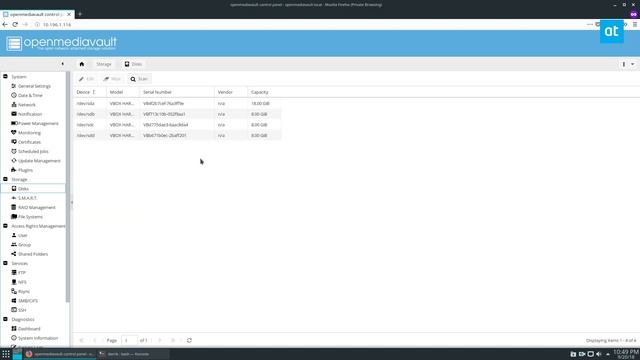640x360 pixels.
Task: Click the Storage breadcrumb
Action: tap(104, 64)
